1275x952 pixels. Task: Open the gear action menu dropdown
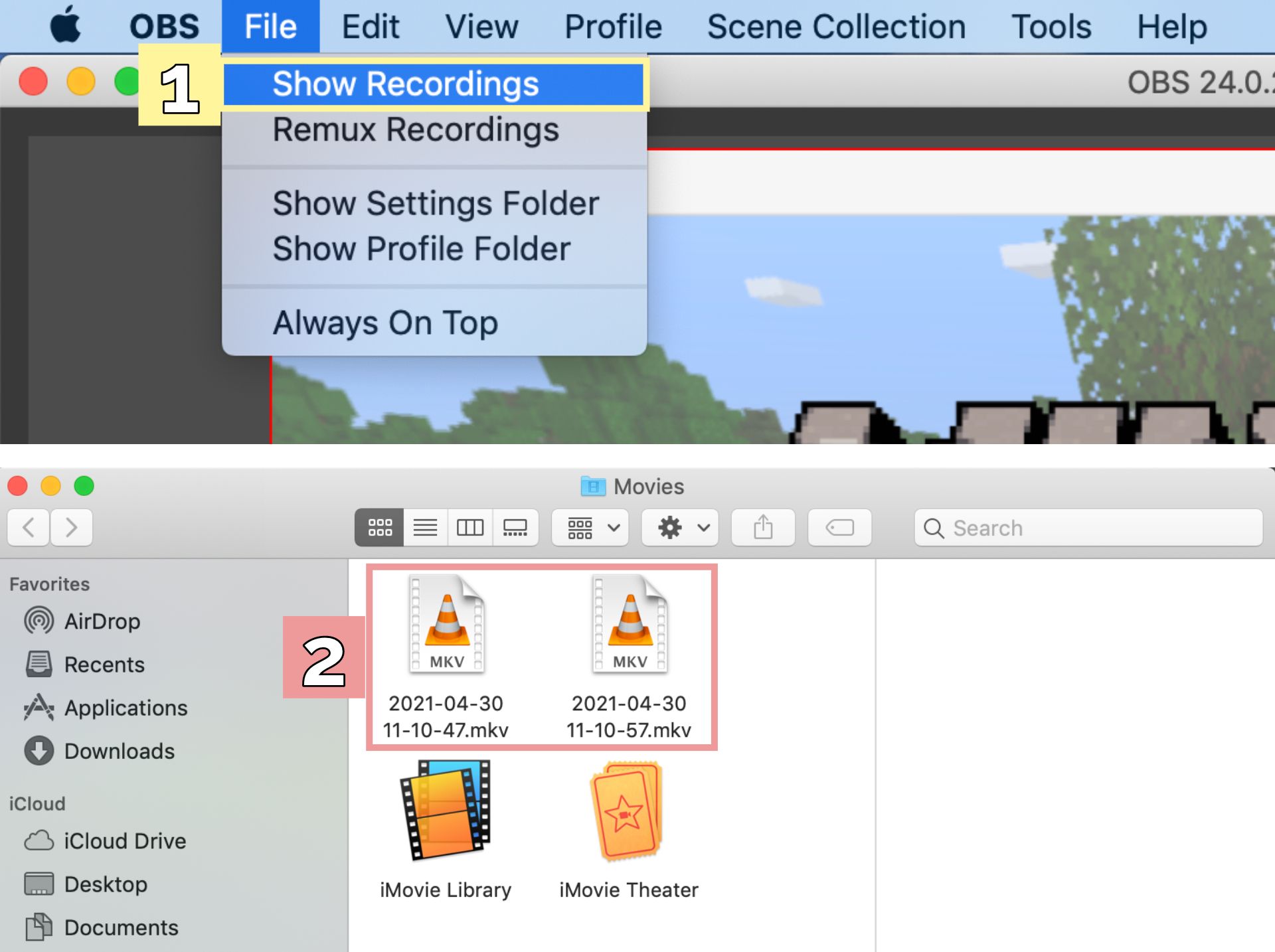pos(680,528)
